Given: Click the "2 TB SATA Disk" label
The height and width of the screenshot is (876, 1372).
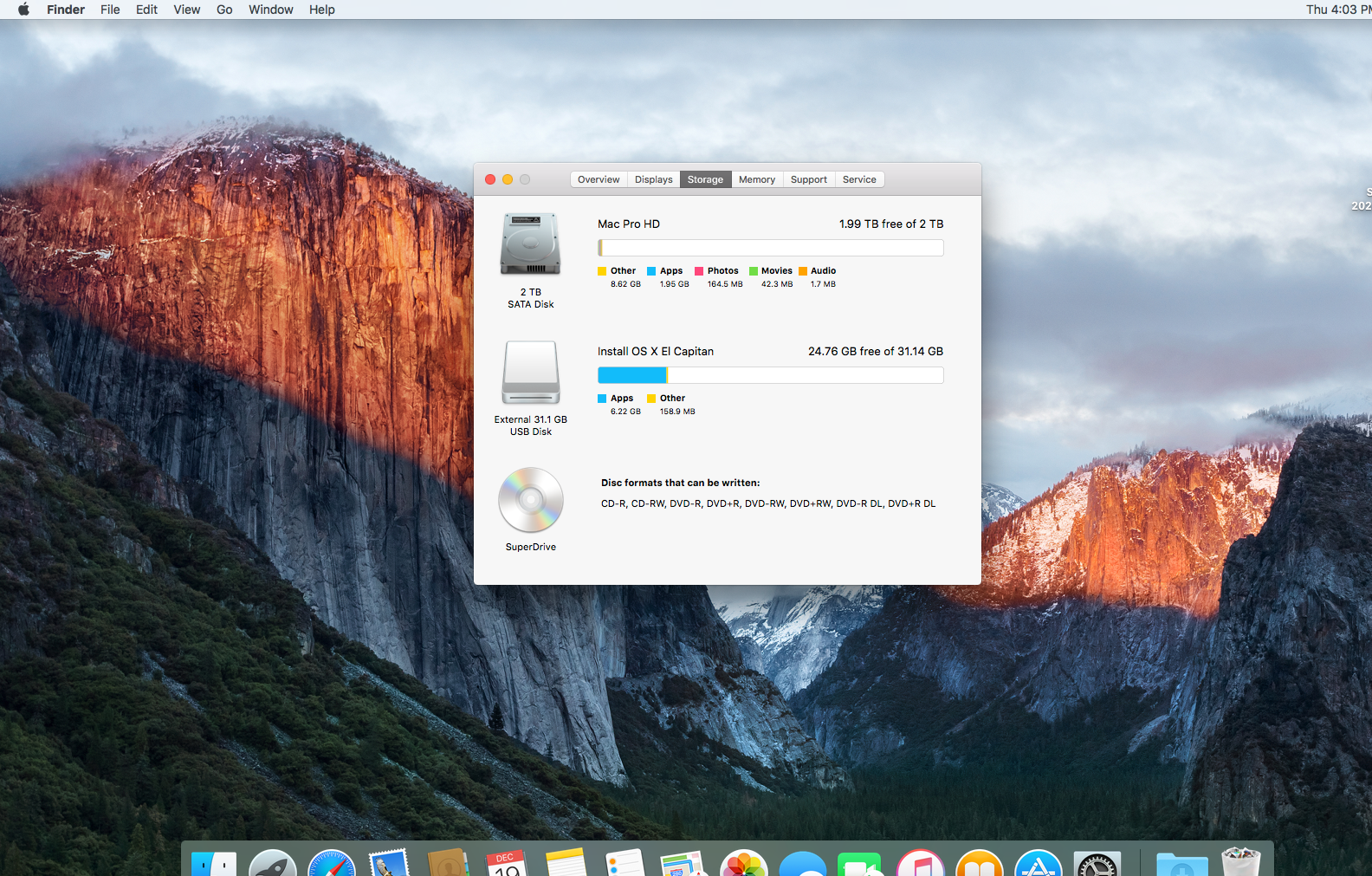Looking at the screenshot, I should click(x=531, y=298).
